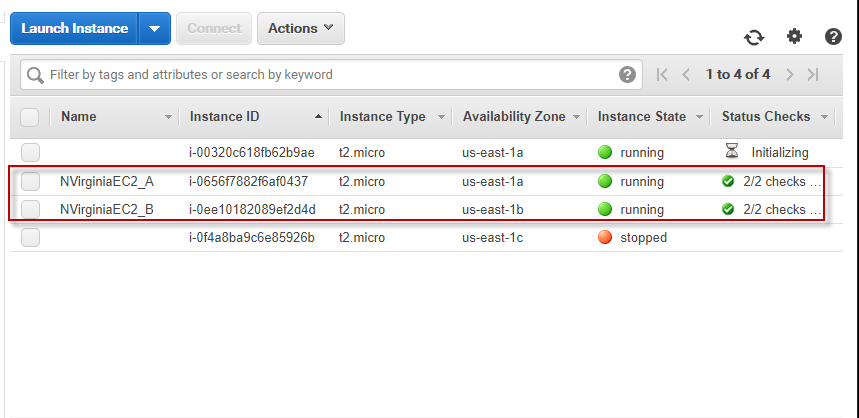The width and height of the screenshot is (859, 418).
Task: Click the Launch Instance button
Action: tap(74, 28)
